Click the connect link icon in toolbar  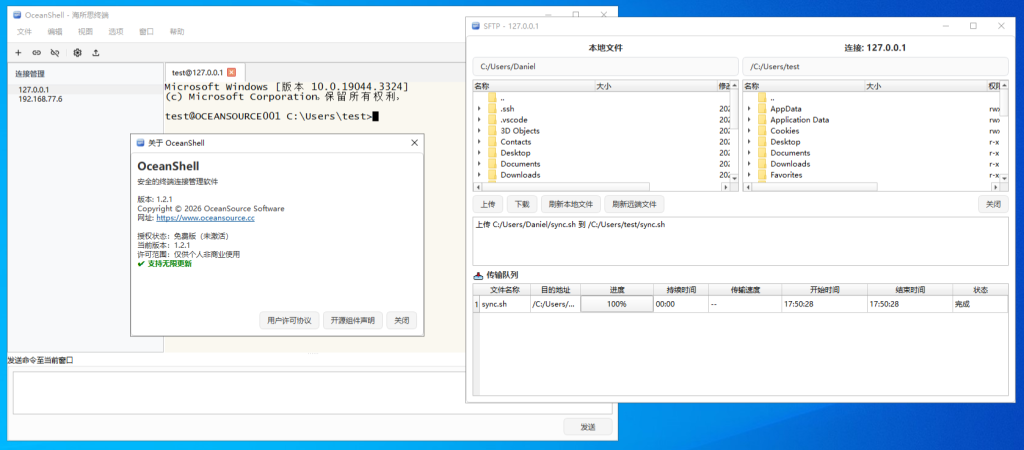click(x=37, y=53)
